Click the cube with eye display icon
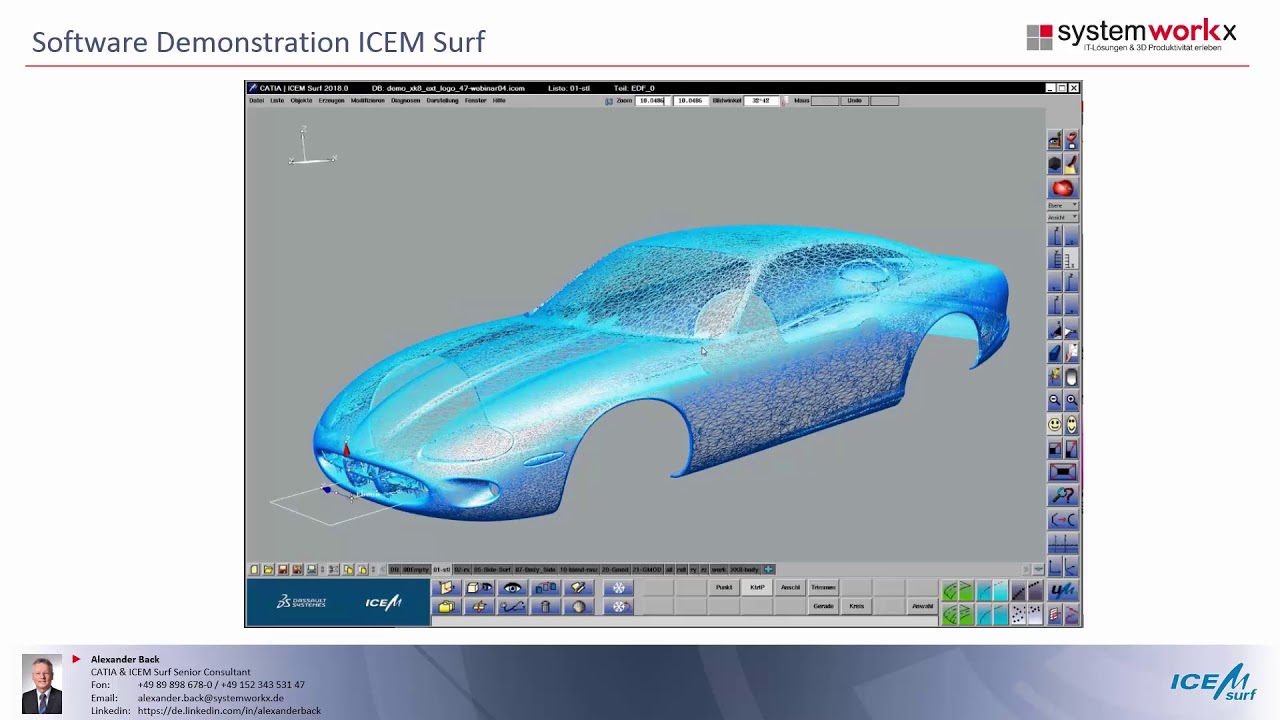 coord(479,588)
